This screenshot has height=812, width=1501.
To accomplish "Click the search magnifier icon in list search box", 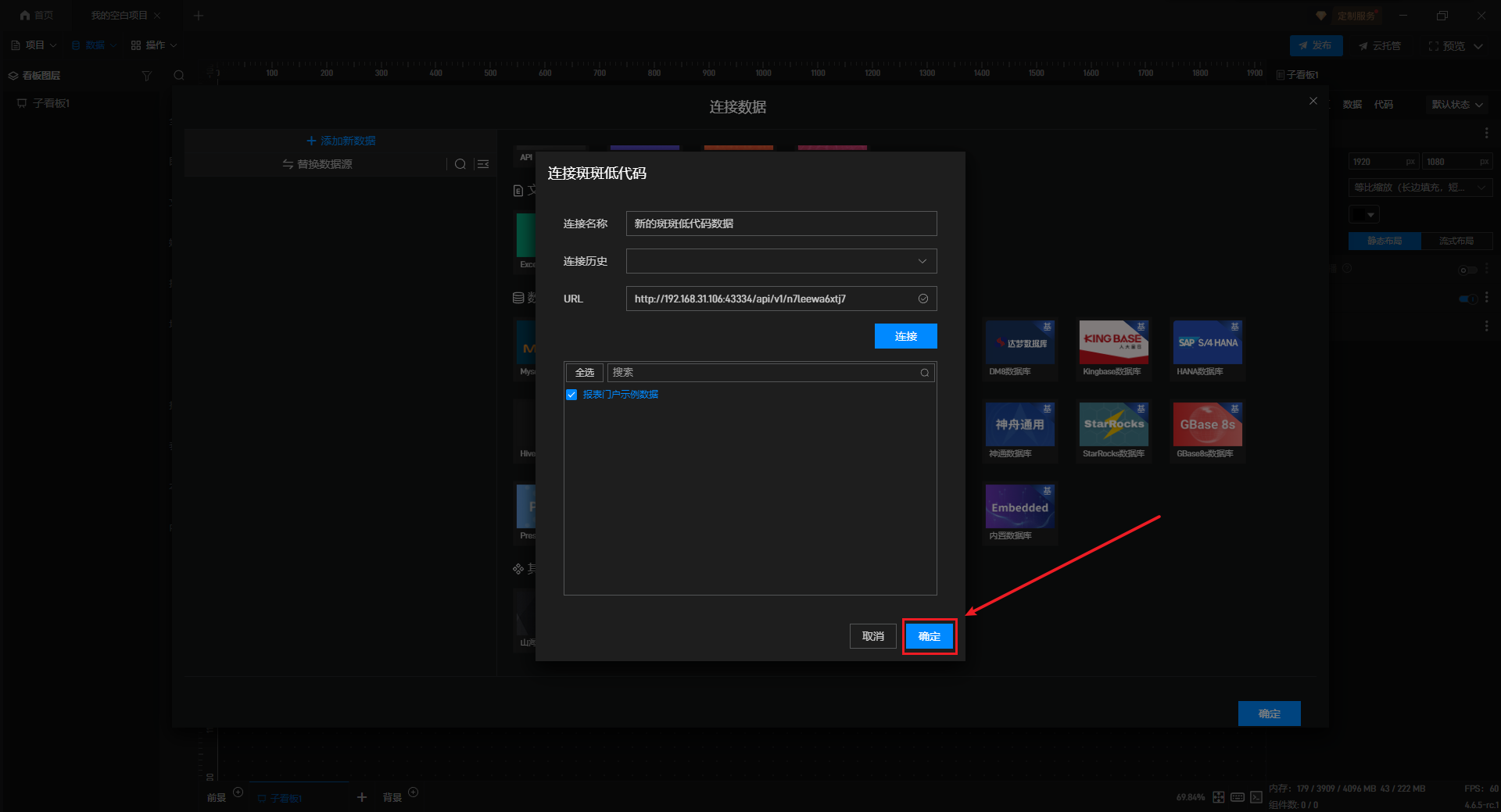I will (924, 373).
